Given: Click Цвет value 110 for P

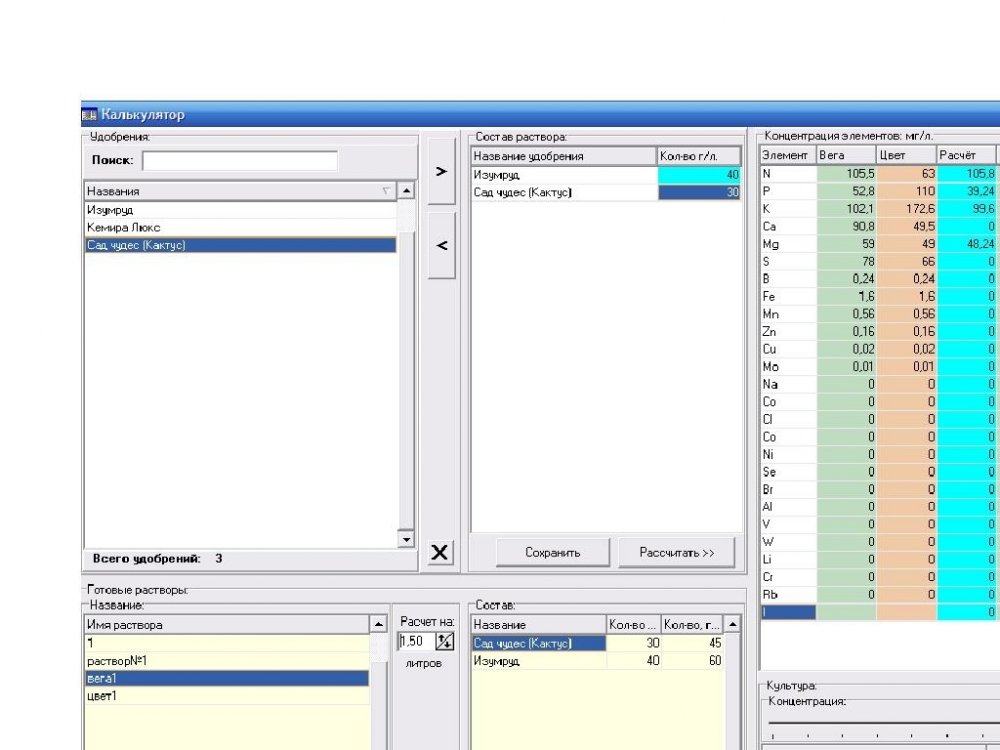Looking at the screenshot, I should 906,191.
